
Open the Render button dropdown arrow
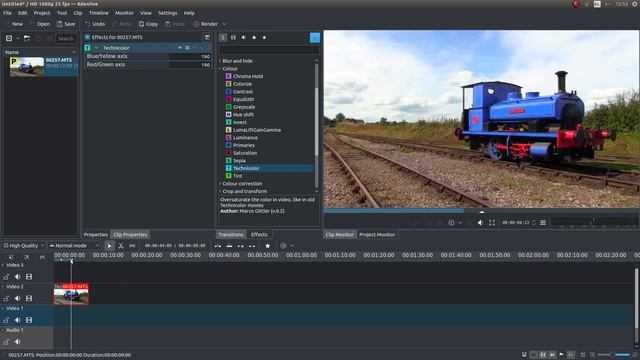tap(224, 24)
